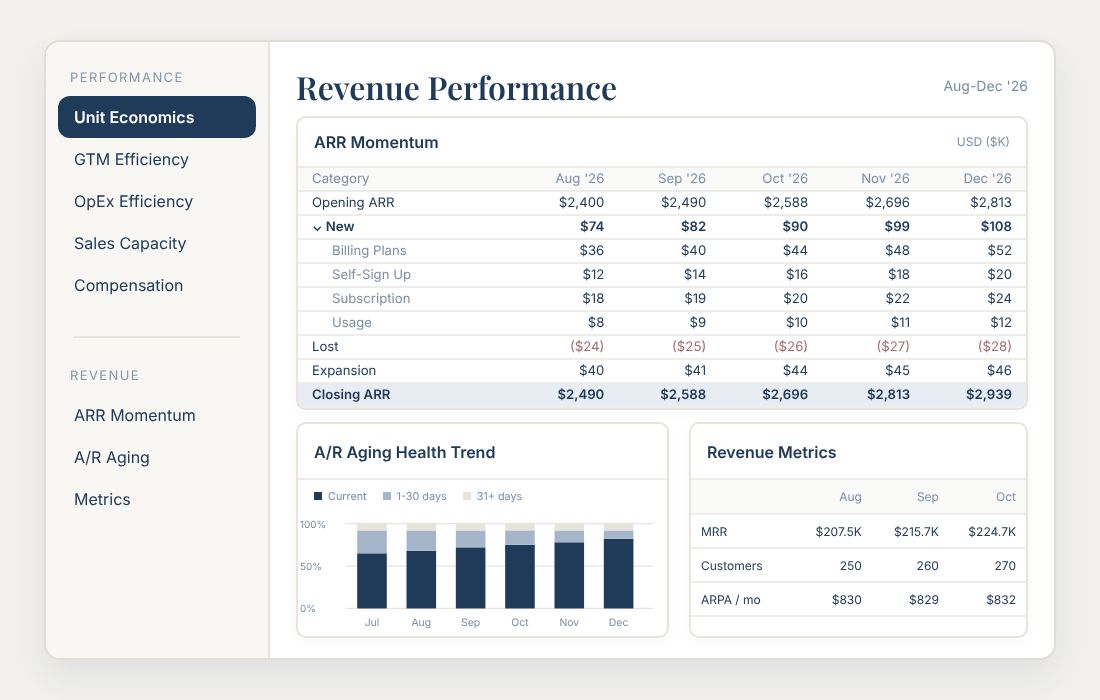Select the Dec bar in aging chart

pyautogui.click(x=619, y=566)
